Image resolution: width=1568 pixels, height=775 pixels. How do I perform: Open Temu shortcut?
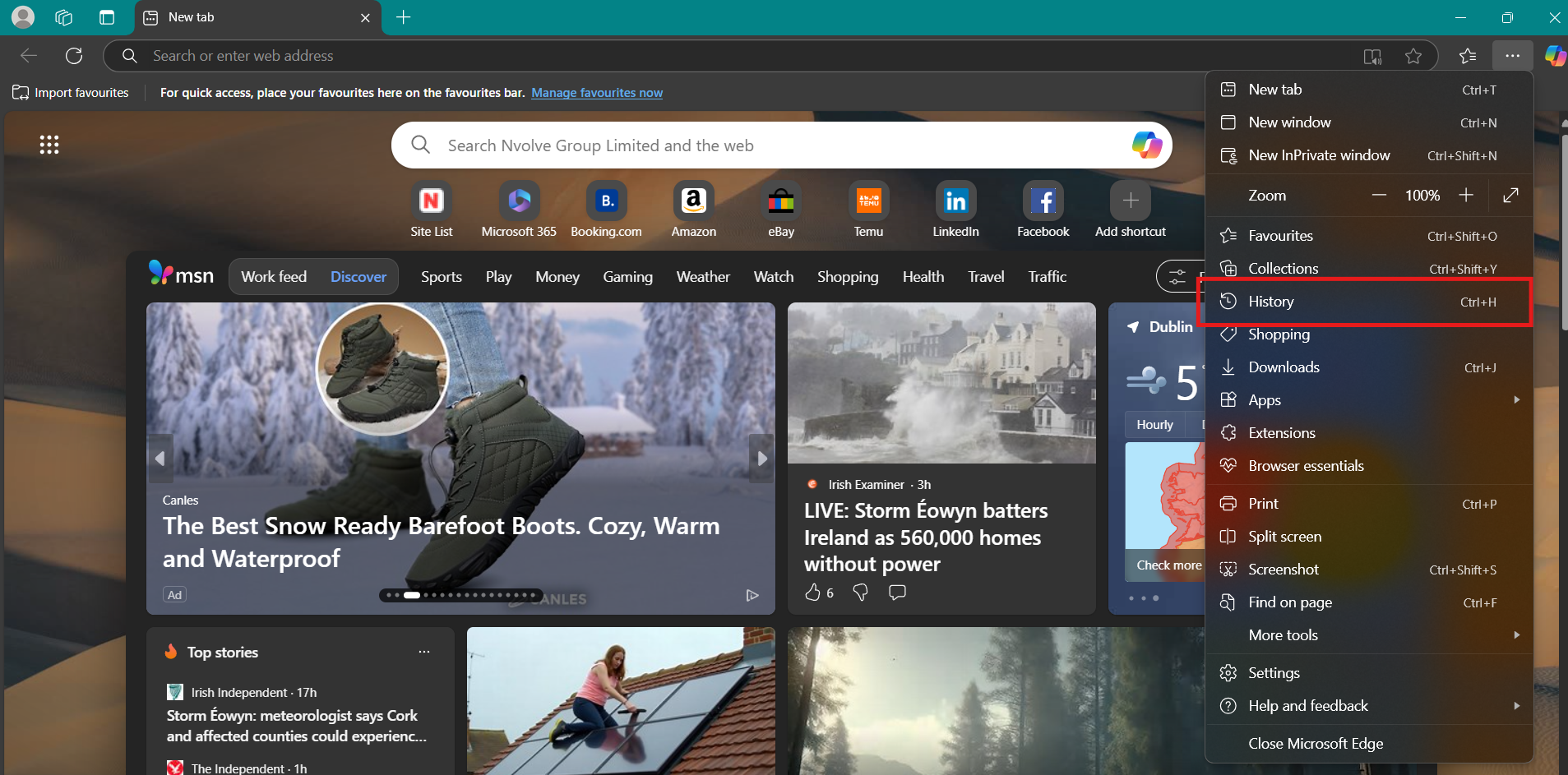click(x=868, y=210)
